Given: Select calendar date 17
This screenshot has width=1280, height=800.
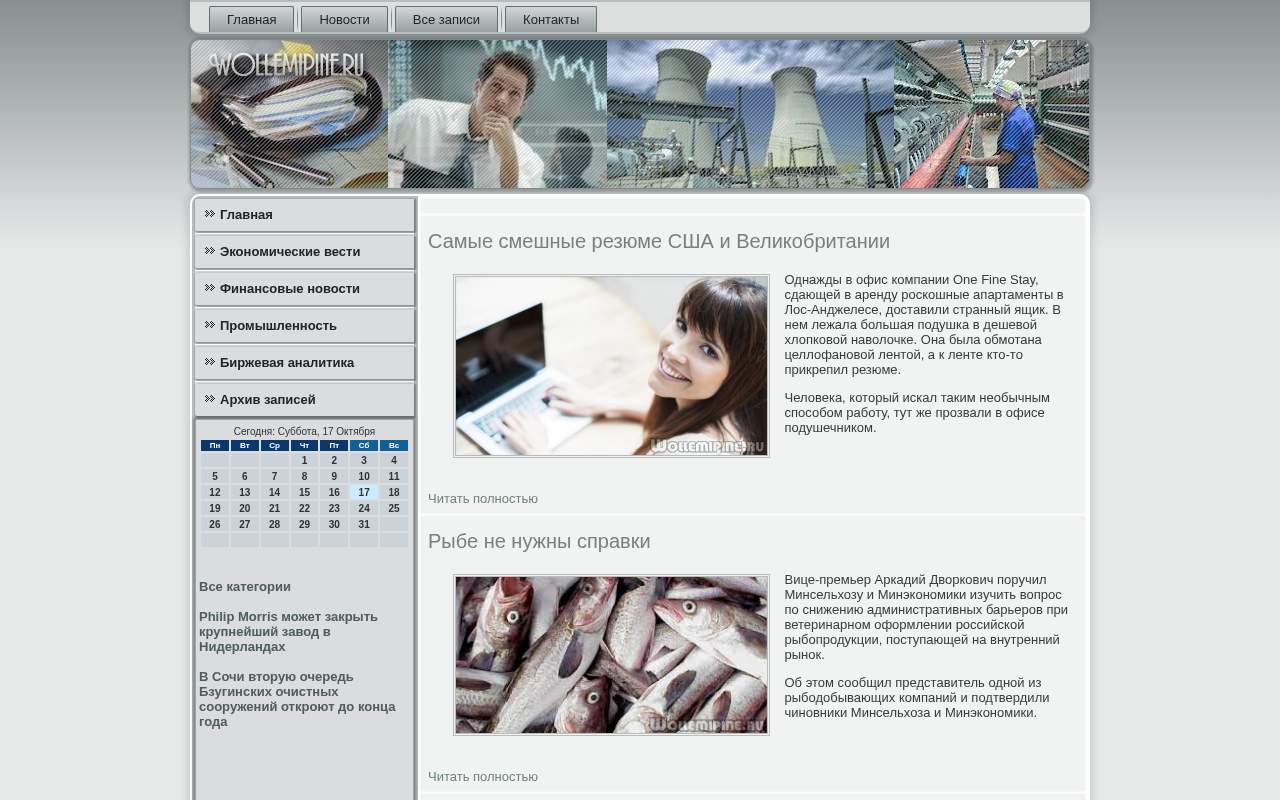Looking at the screenshot, I should (364, 492).
